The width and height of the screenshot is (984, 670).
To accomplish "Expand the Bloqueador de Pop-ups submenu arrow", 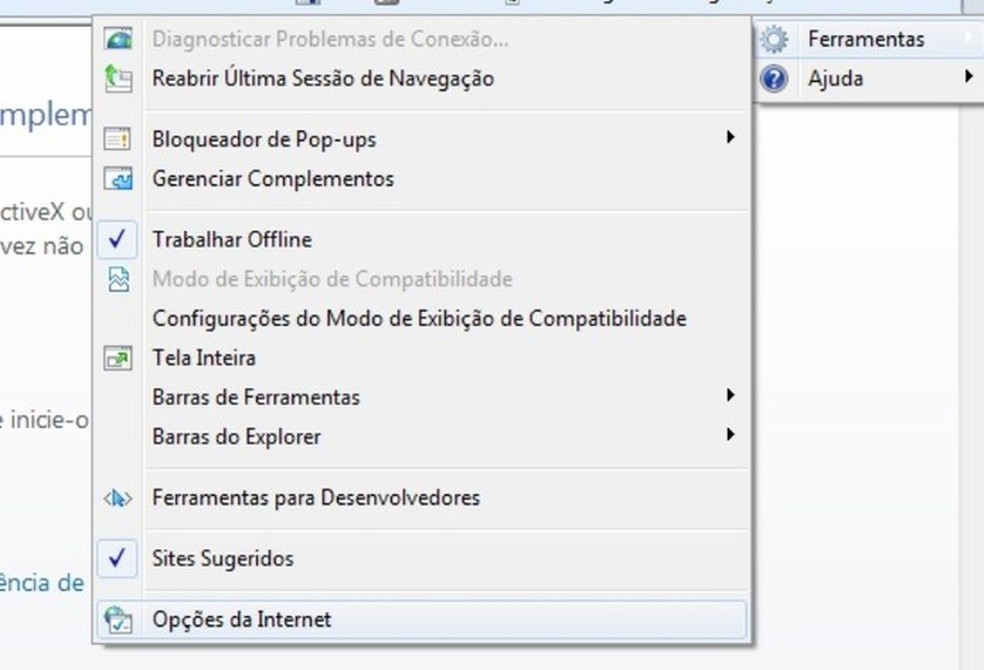I will point(731,138).
